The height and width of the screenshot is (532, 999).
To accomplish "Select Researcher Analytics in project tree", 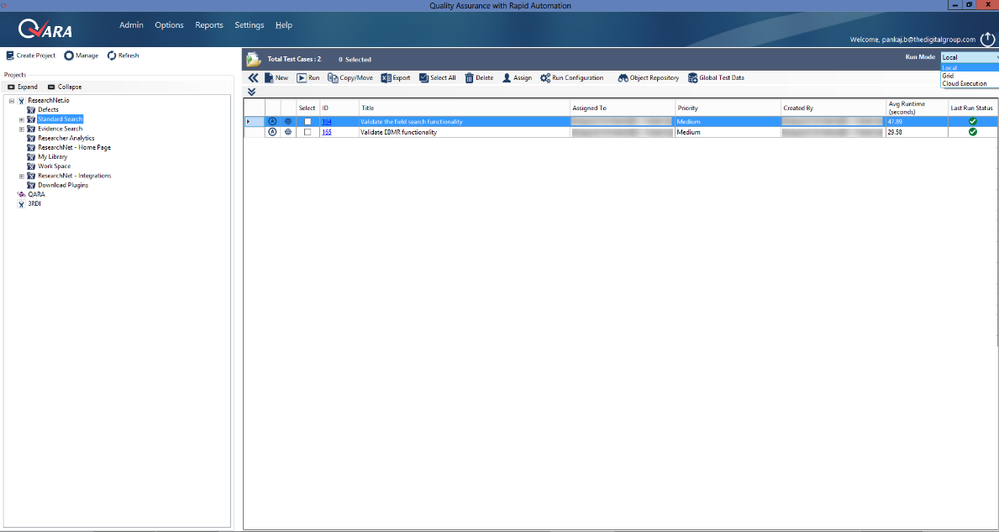I will [66, 138].
